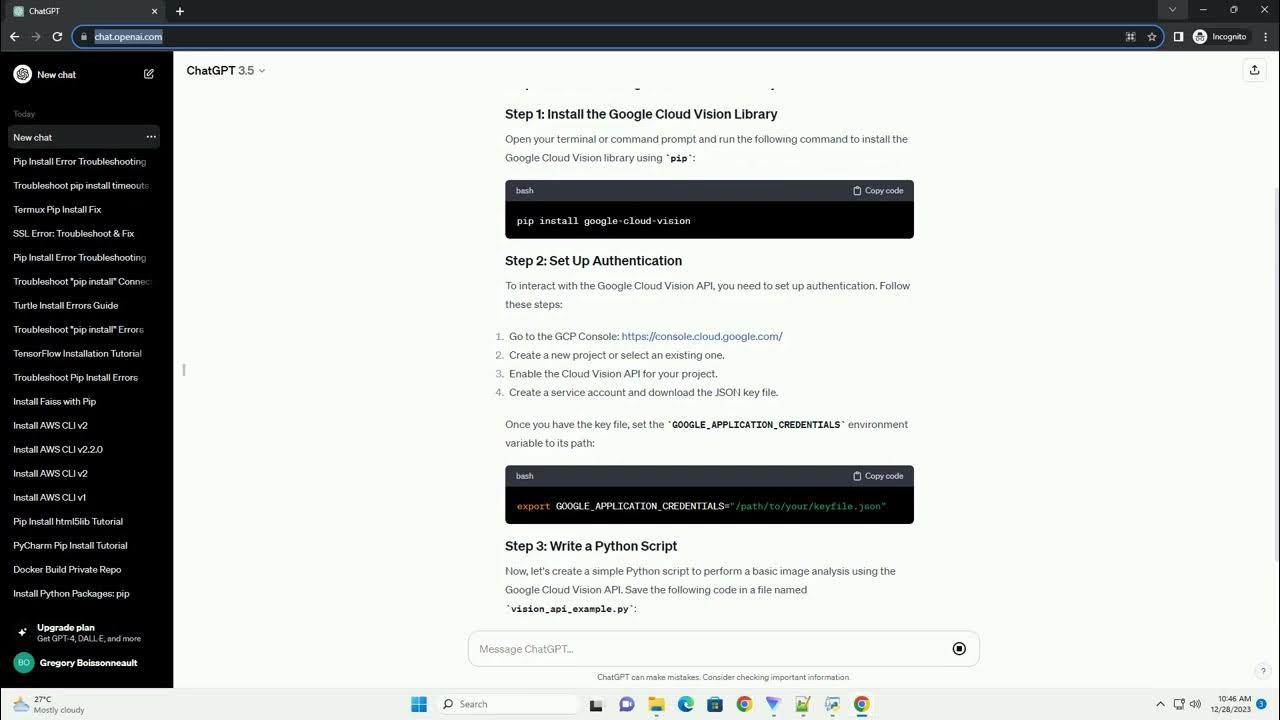Reload the page in Chrome
1280x720 pixels.
[x=57, y=36]
